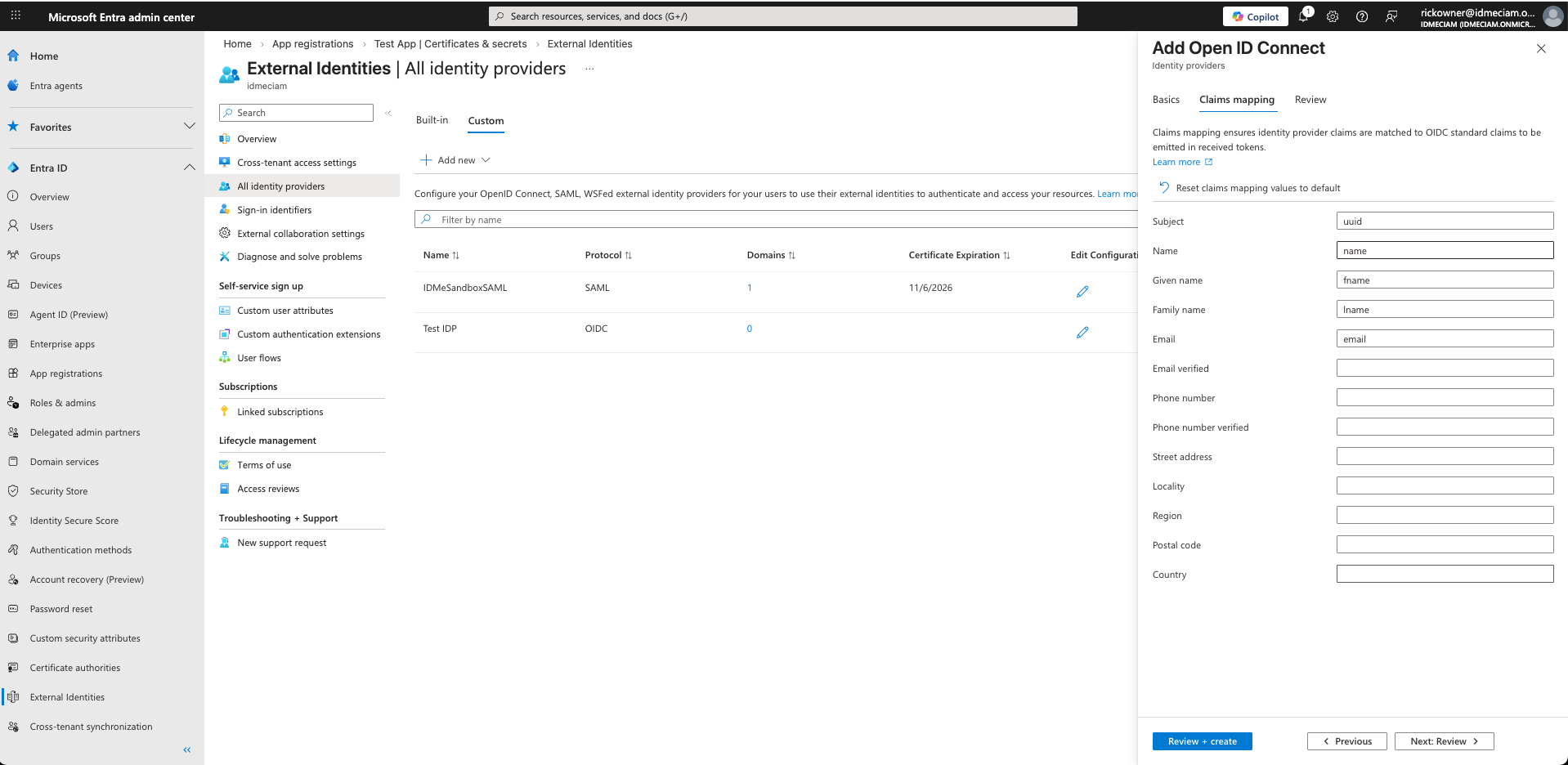Collapse the left navigation sidebar
Screen dimensions: 1568x765
pos(187,749)
